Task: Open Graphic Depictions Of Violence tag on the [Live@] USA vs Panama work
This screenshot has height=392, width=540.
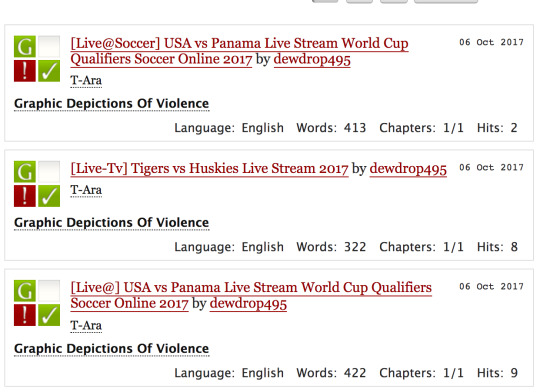Action: point(112,349)
